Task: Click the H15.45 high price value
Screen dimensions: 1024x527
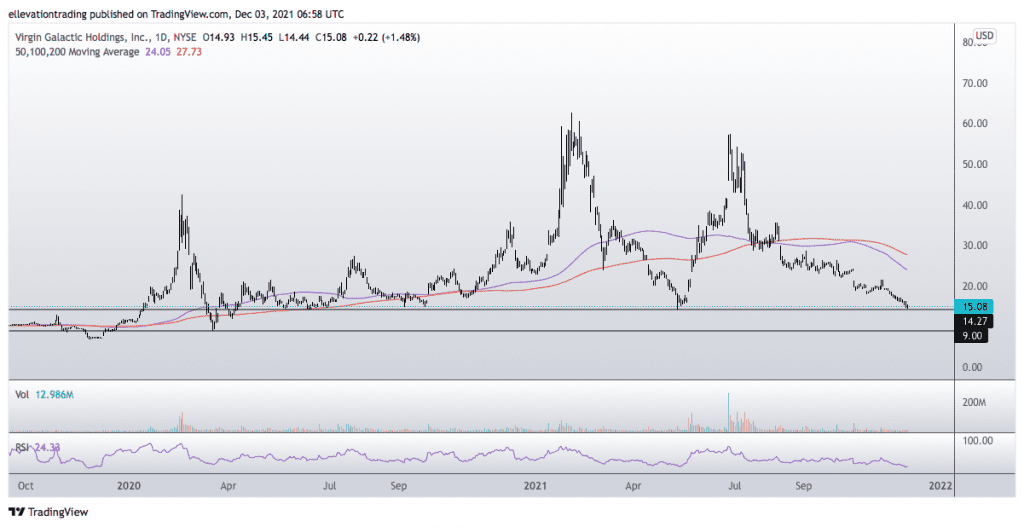Action: pos(257,38)
